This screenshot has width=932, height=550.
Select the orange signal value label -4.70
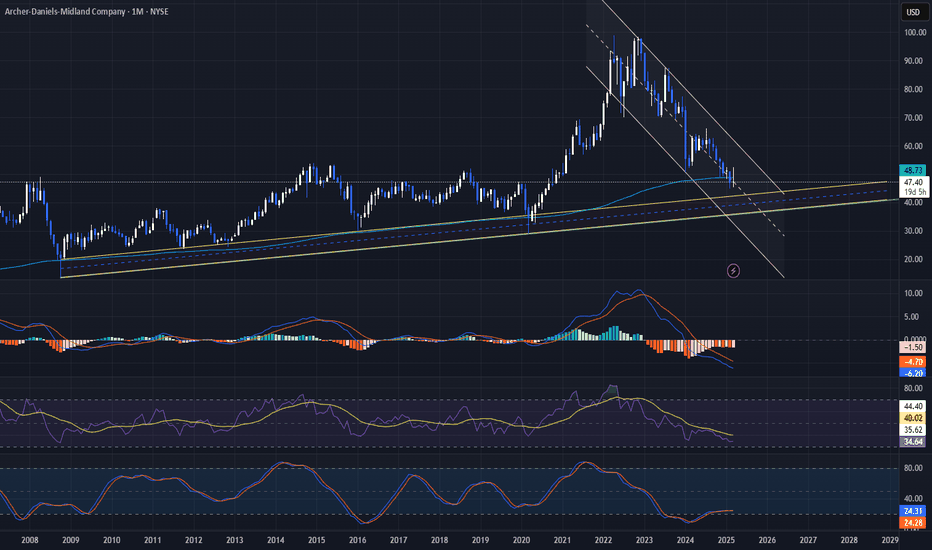[x=913, y=362]
